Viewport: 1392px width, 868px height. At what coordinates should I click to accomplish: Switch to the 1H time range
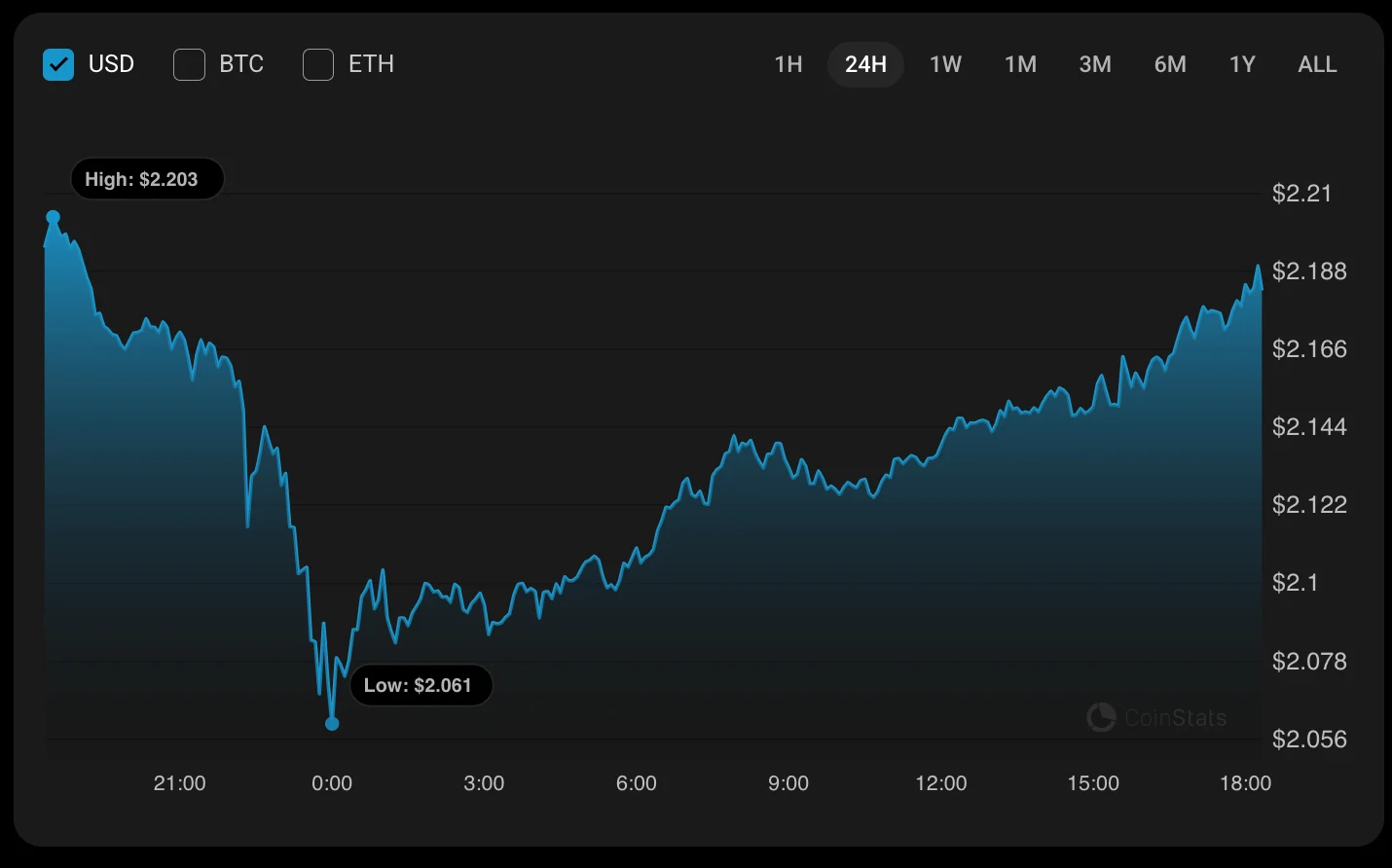pos(788,64)
